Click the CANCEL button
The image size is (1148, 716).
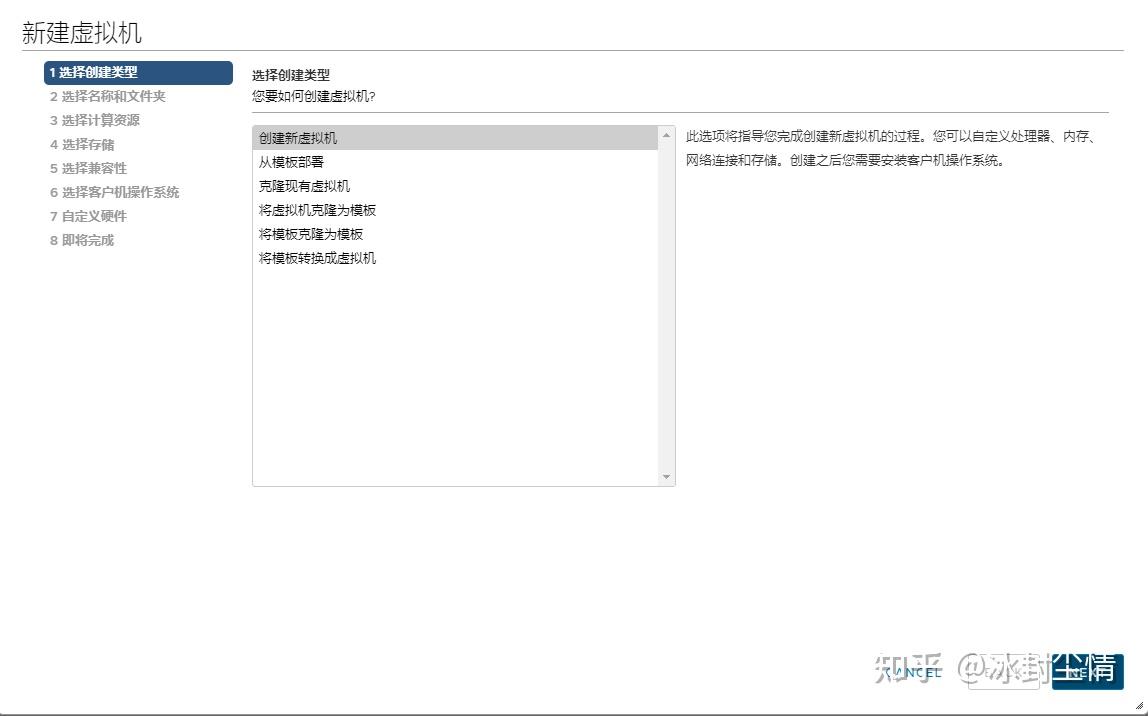(x=912, y=672)
